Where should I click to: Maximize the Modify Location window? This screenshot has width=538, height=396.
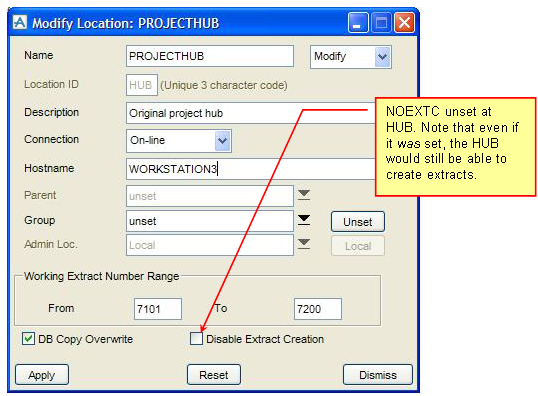(x=381, y=23)
